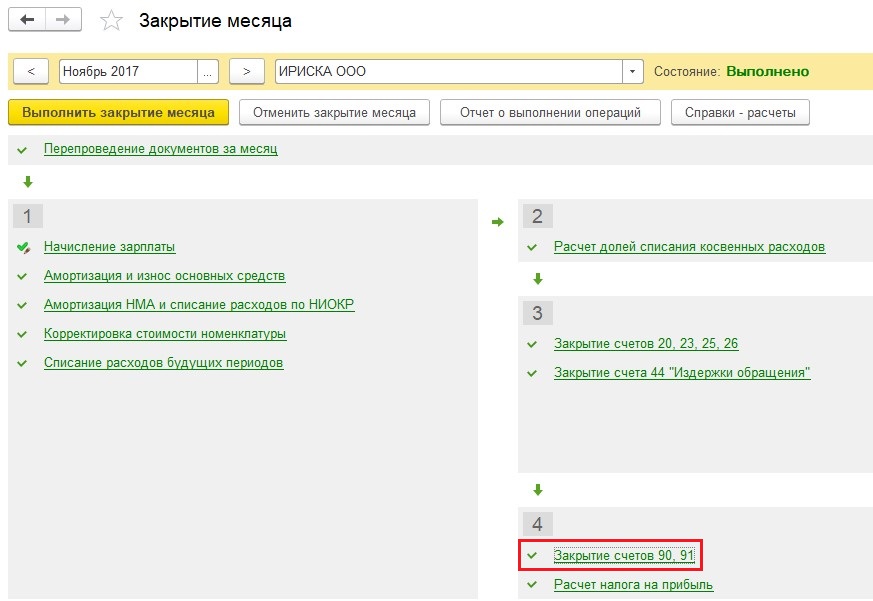Click the forward navigation arrow
873x601 pixels.
[63, 19]
